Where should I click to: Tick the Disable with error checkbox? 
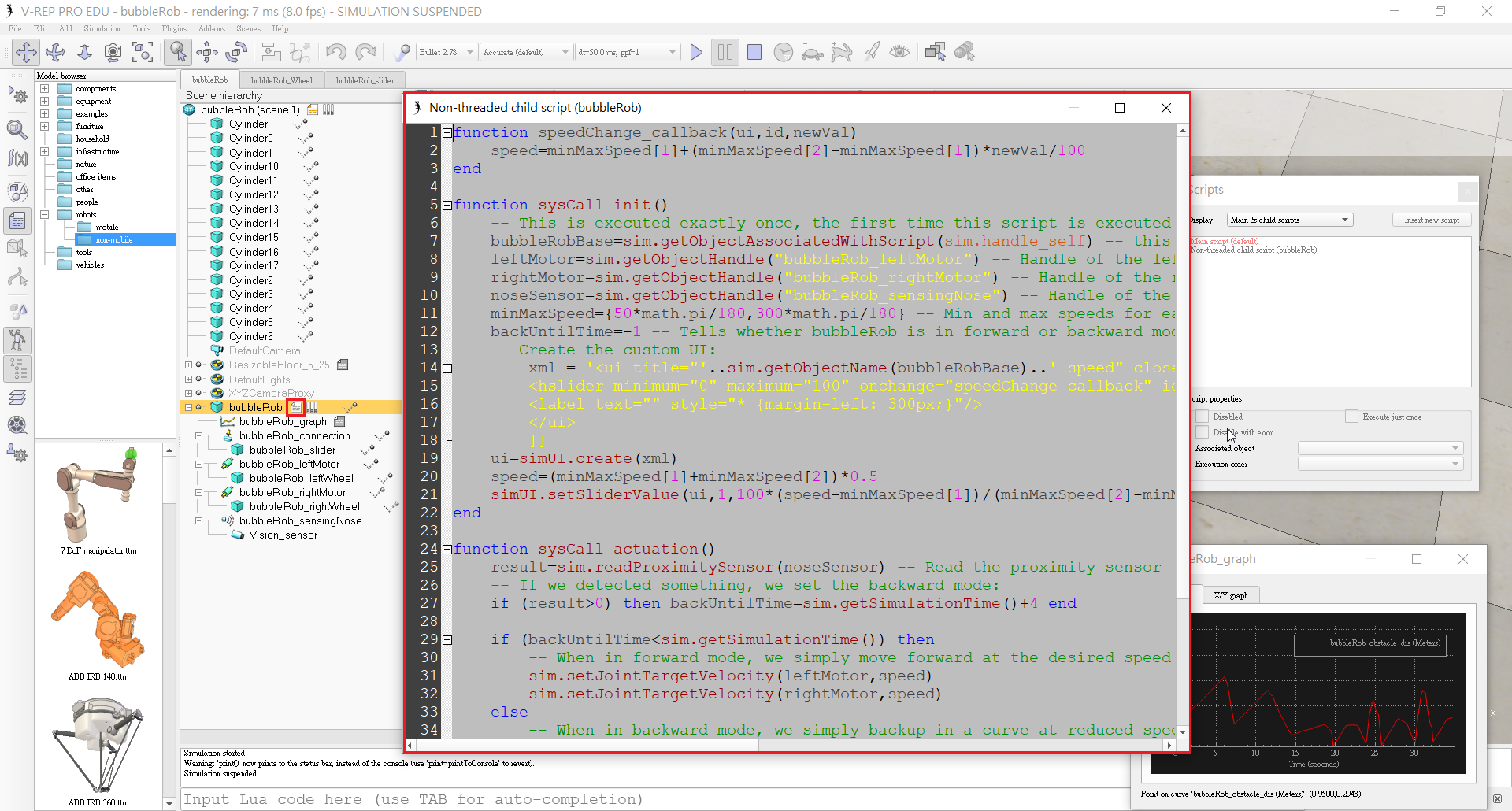click(x=1202, y=432)
